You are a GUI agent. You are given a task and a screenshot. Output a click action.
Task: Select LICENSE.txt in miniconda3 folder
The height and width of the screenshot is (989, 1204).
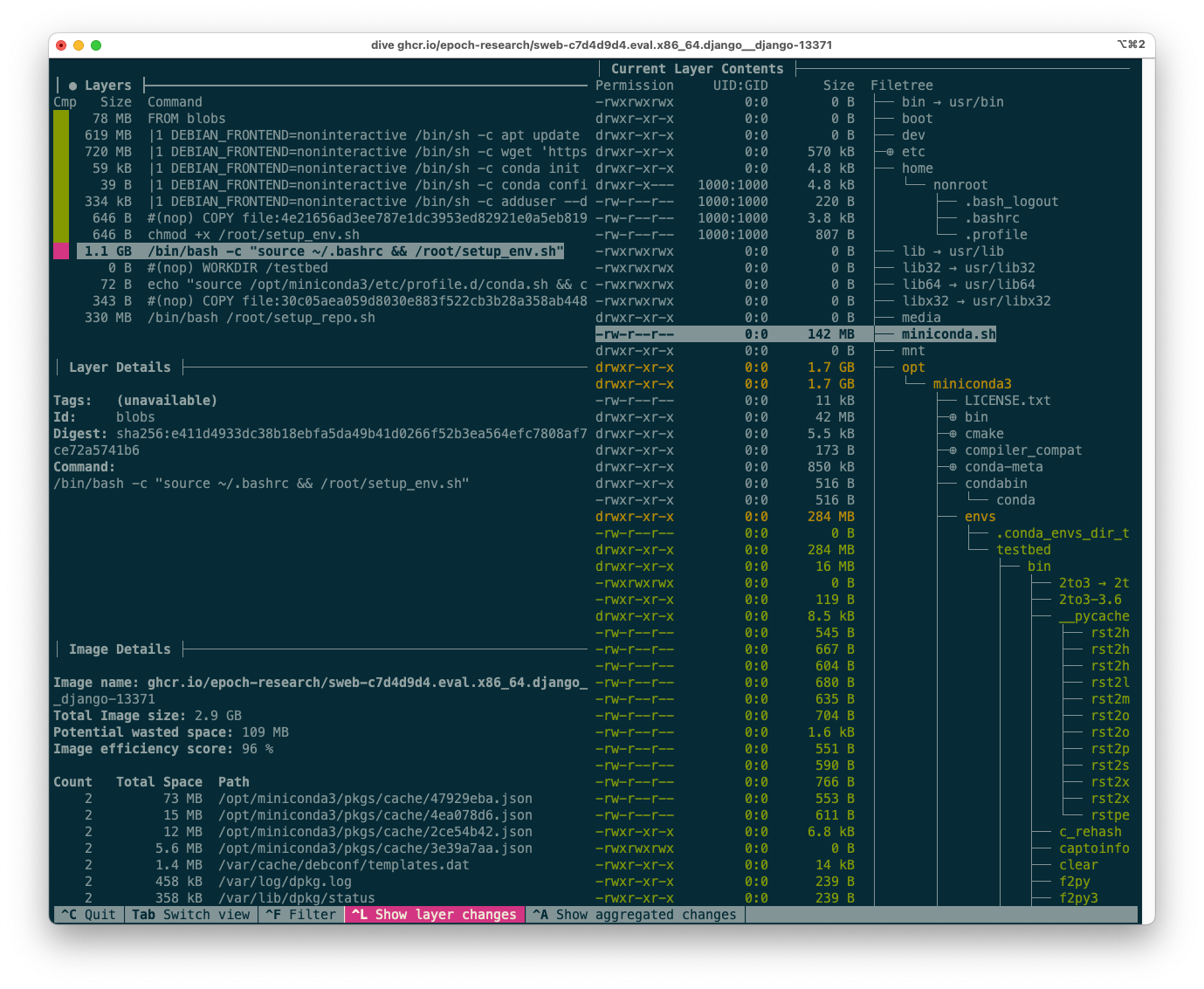pos(1007,401)
